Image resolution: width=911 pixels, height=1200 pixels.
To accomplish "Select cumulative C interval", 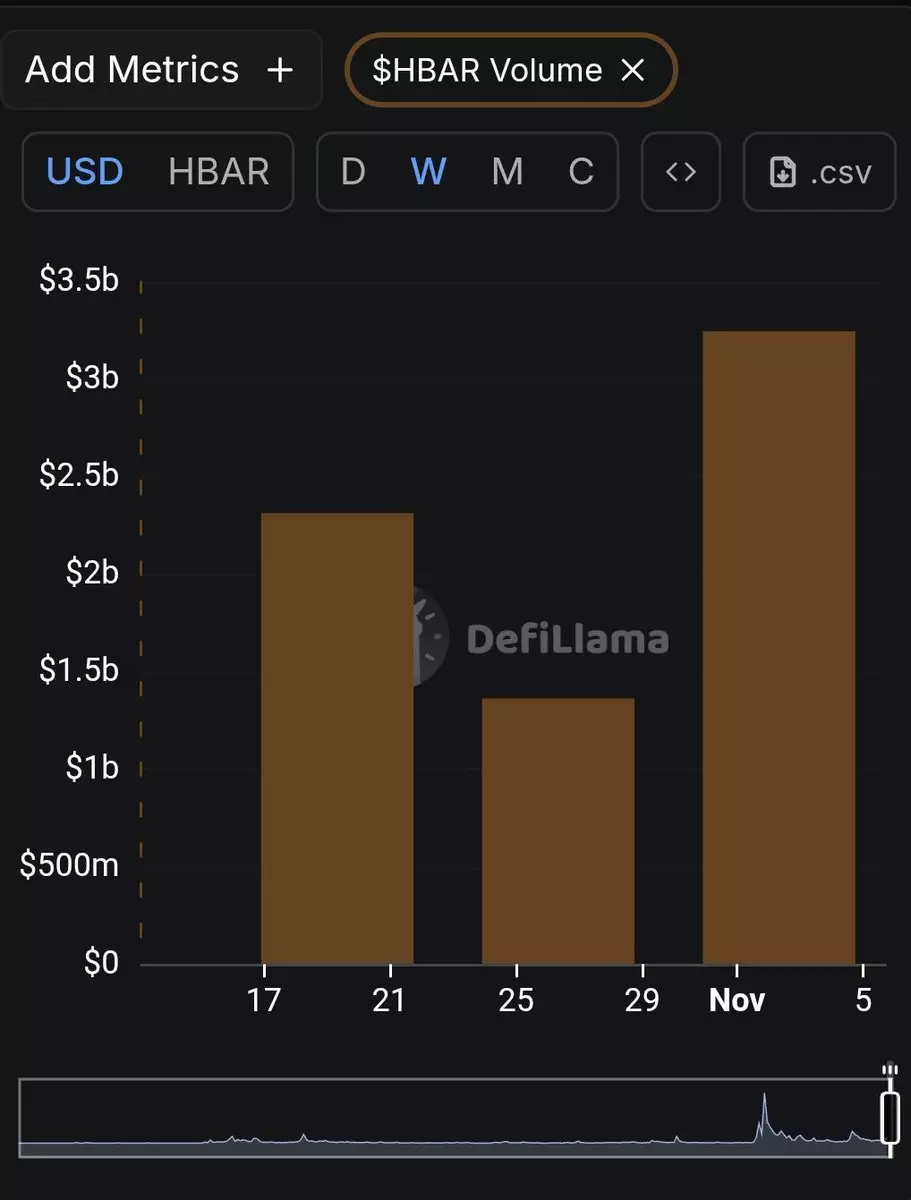I will pos(581,172).
